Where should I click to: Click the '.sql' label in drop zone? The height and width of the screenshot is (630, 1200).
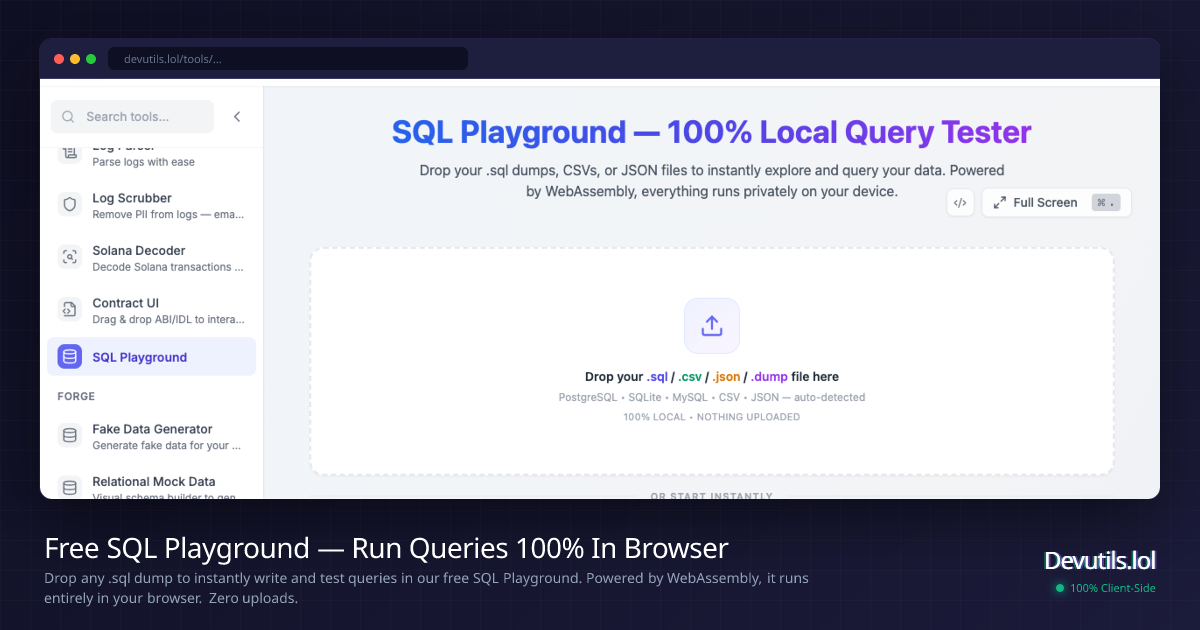coord(657,377)
